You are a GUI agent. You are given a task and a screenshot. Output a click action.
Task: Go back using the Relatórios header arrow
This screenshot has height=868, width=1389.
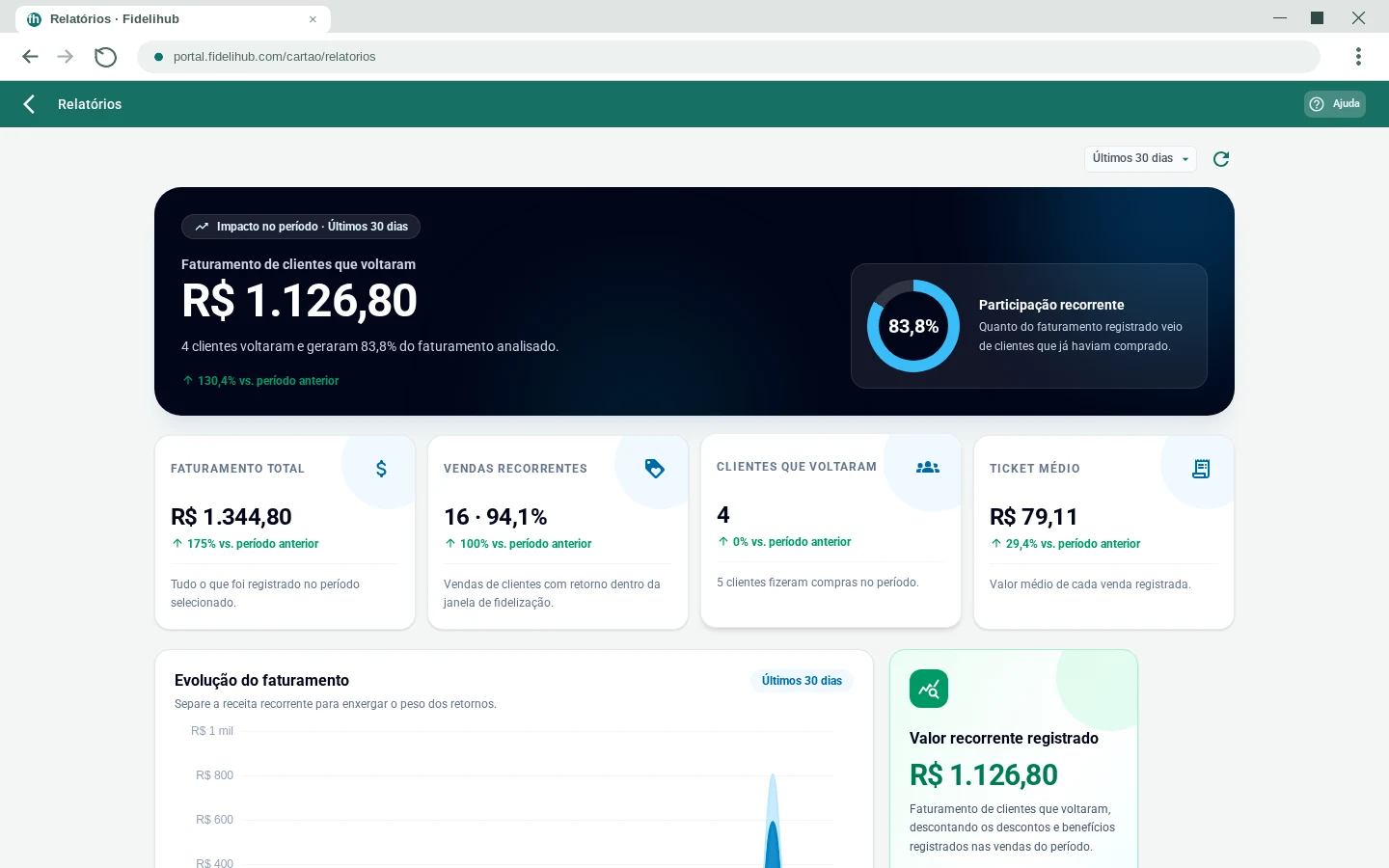pos(29,104)
